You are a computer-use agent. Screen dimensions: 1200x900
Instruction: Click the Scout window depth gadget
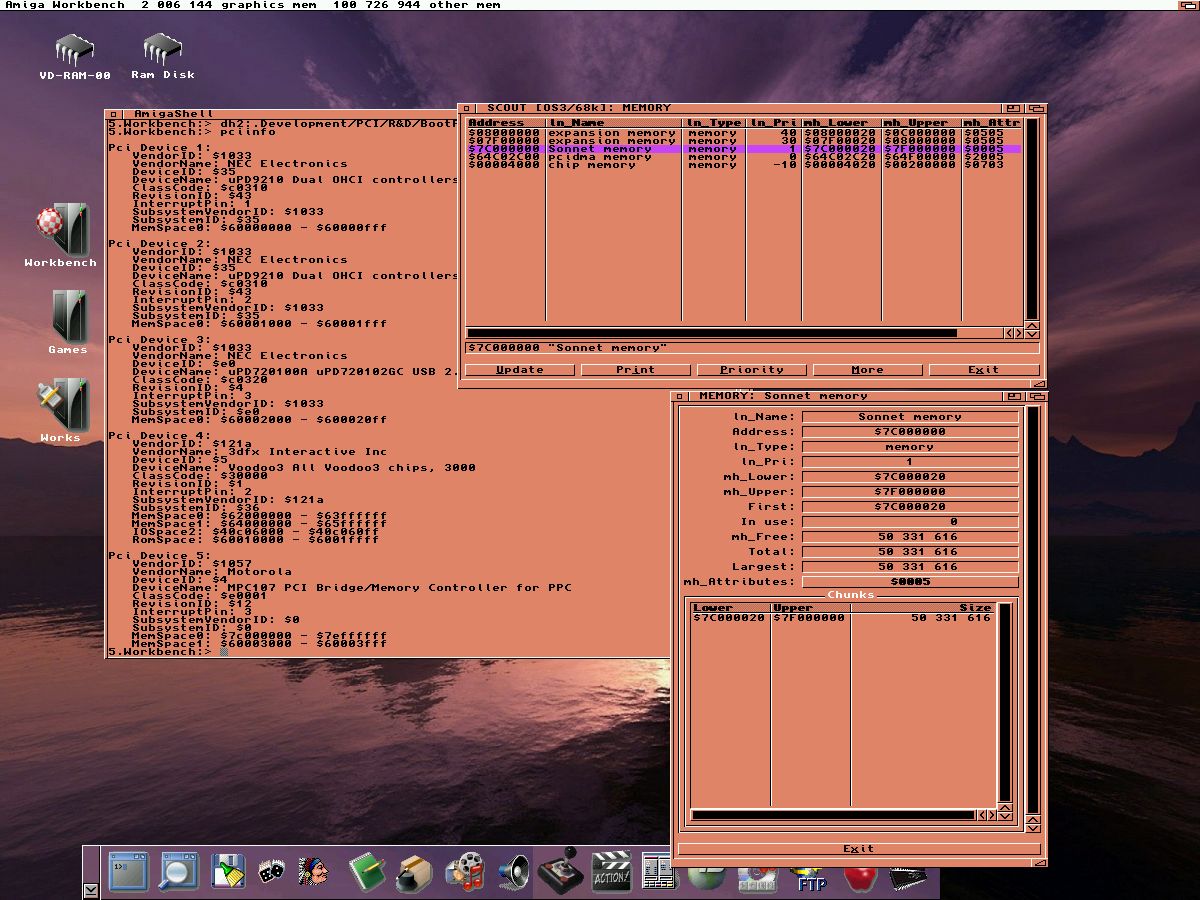1035,108
